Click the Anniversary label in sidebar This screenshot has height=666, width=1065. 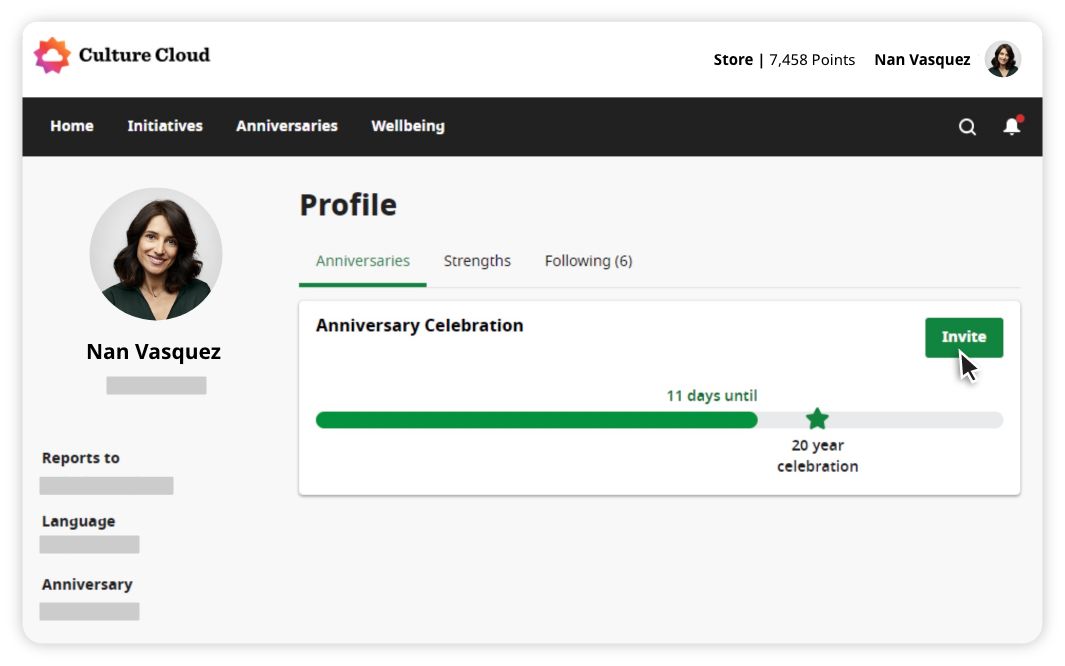pos(87,585)
